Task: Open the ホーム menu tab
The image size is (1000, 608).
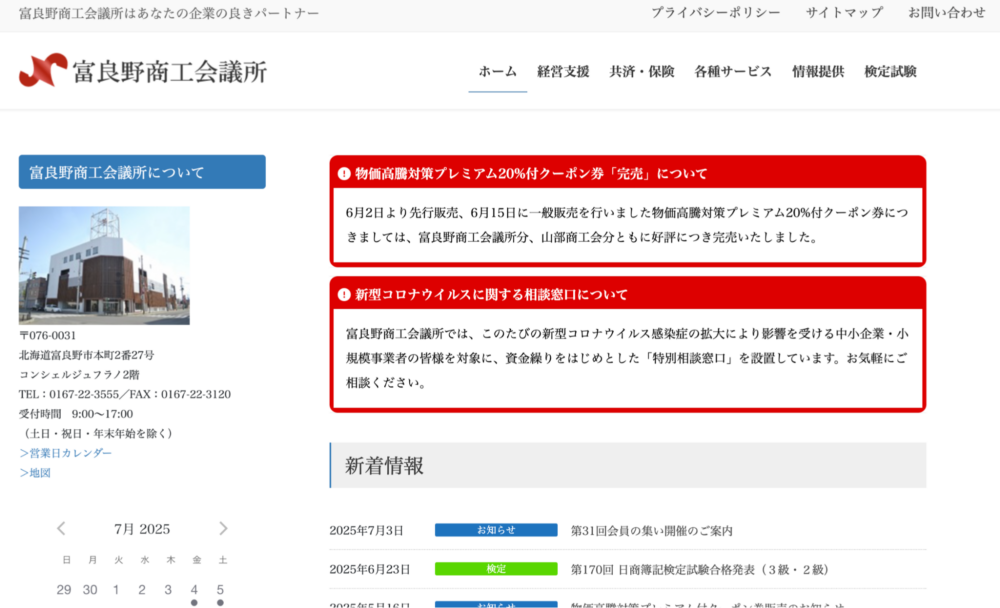Action: 497,72
